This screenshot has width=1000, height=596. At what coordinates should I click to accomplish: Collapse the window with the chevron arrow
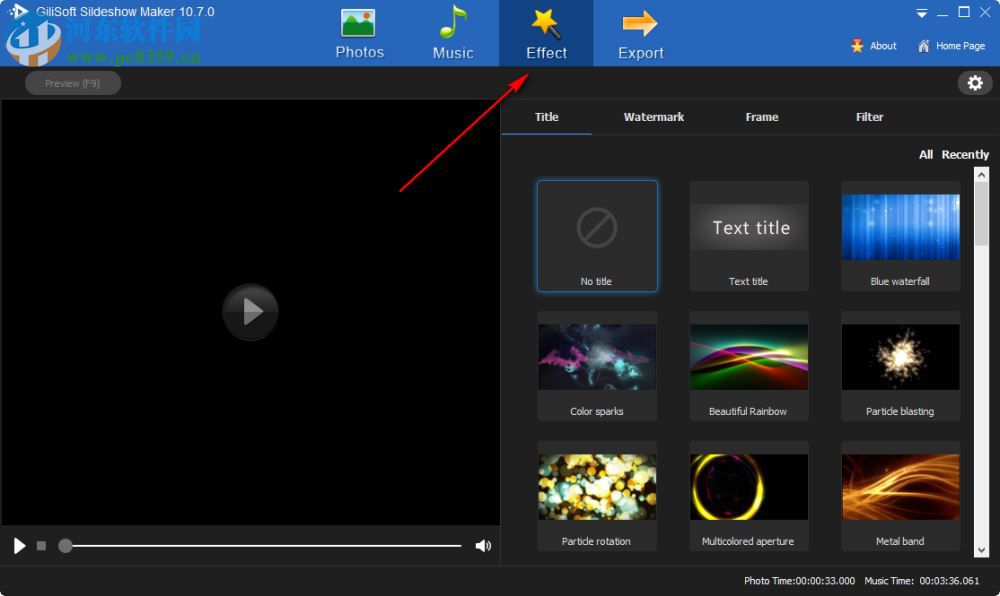[921, 13]
